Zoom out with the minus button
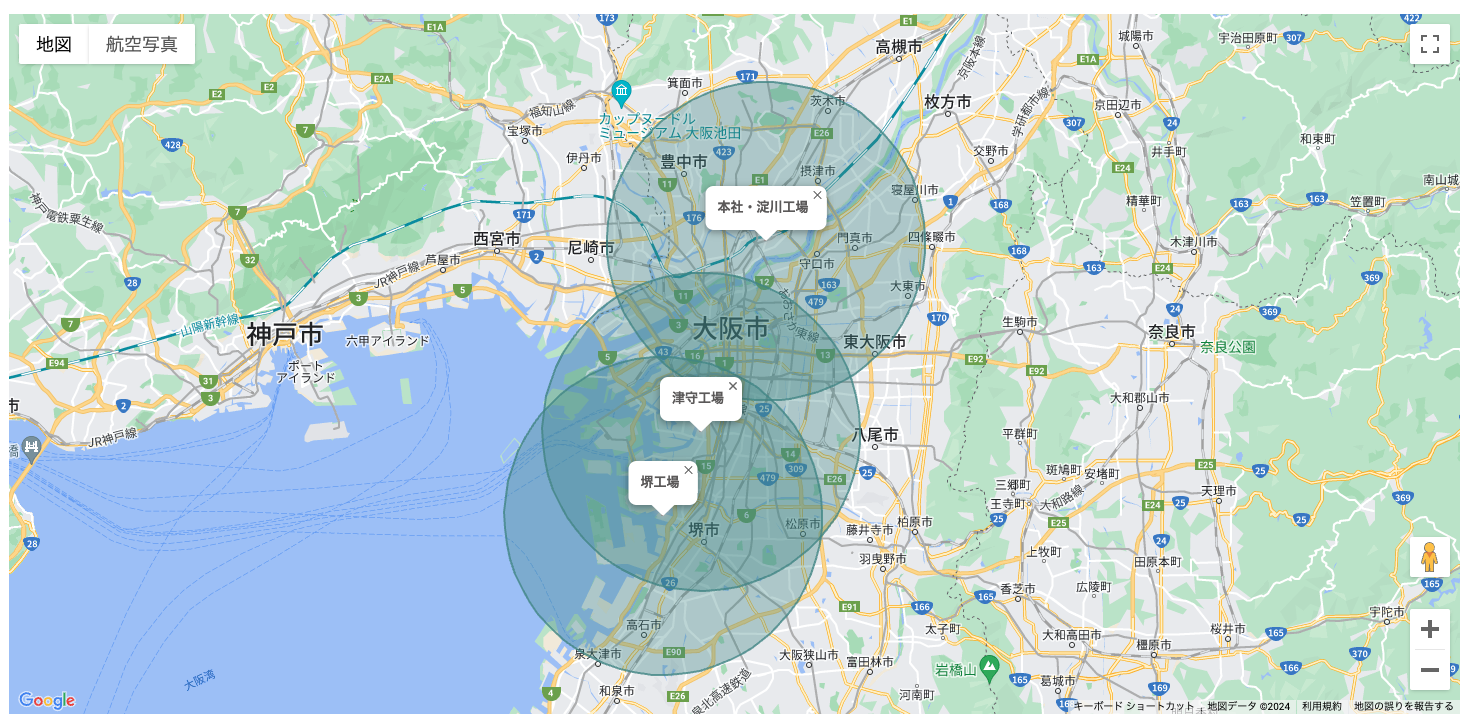The image size is (1470, 726). coord(1430,670)
